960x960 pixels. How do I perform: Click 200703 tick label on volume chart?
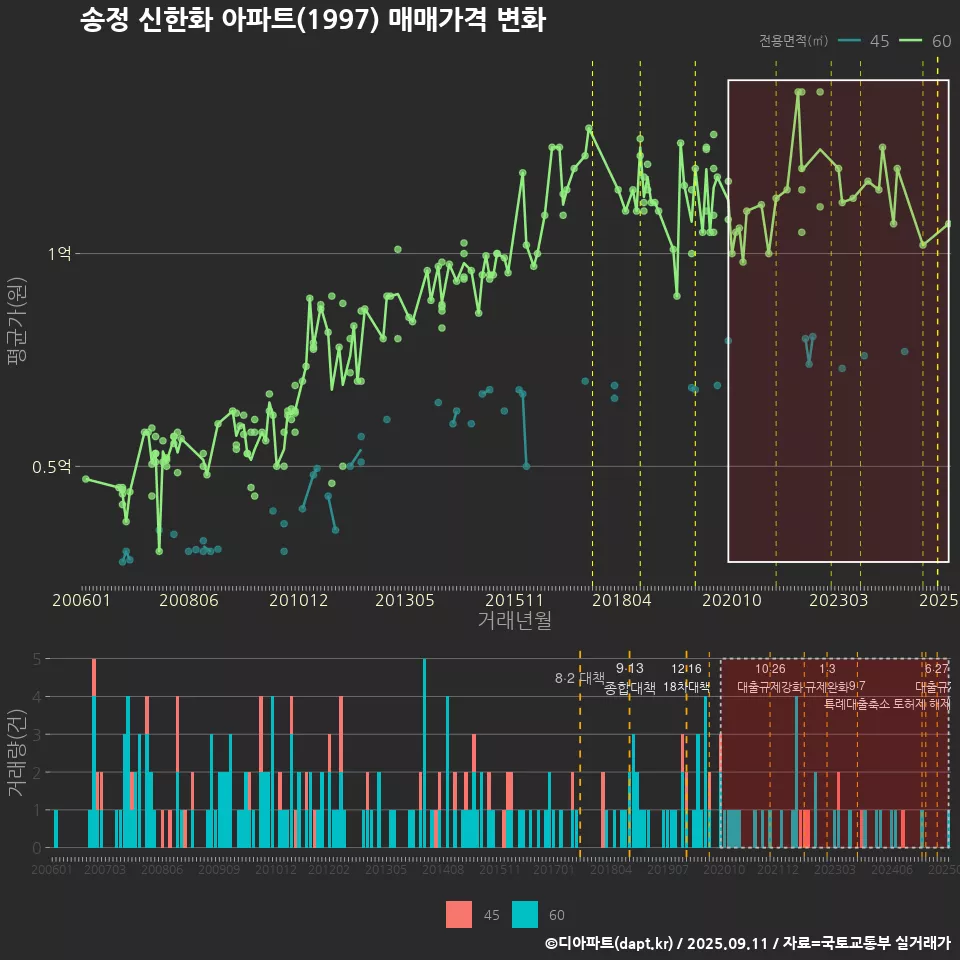click(x=105, y=869)
